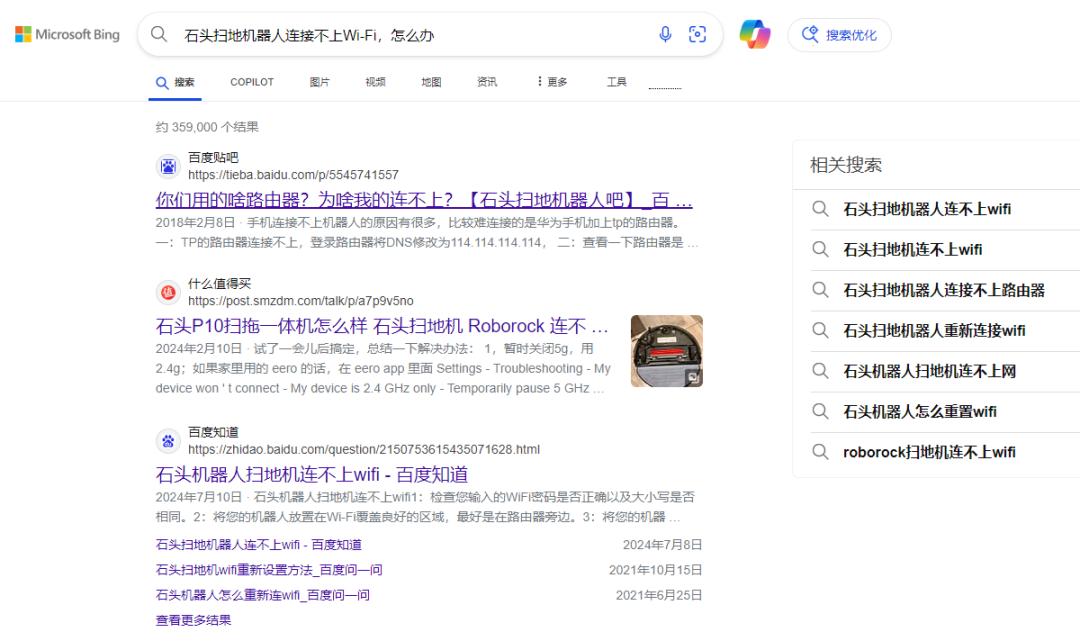Screen dimensions: 1080x641
Task: Open sublink 石头扫地机器人连不上wifi - 百度知道
Action: click(258, 545)
